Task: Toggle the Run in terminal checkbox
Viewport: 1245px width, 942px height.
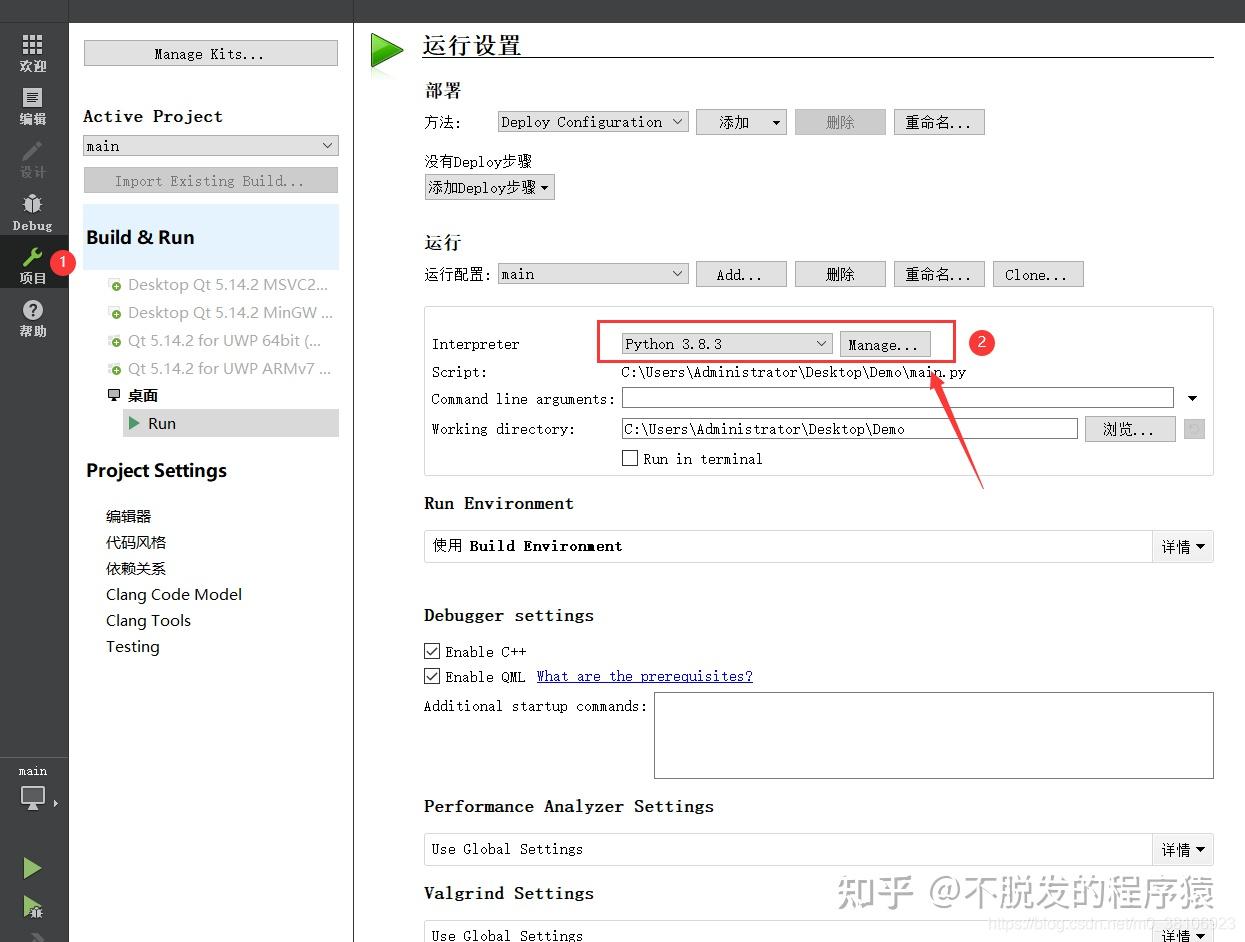Action: (630, 458)
